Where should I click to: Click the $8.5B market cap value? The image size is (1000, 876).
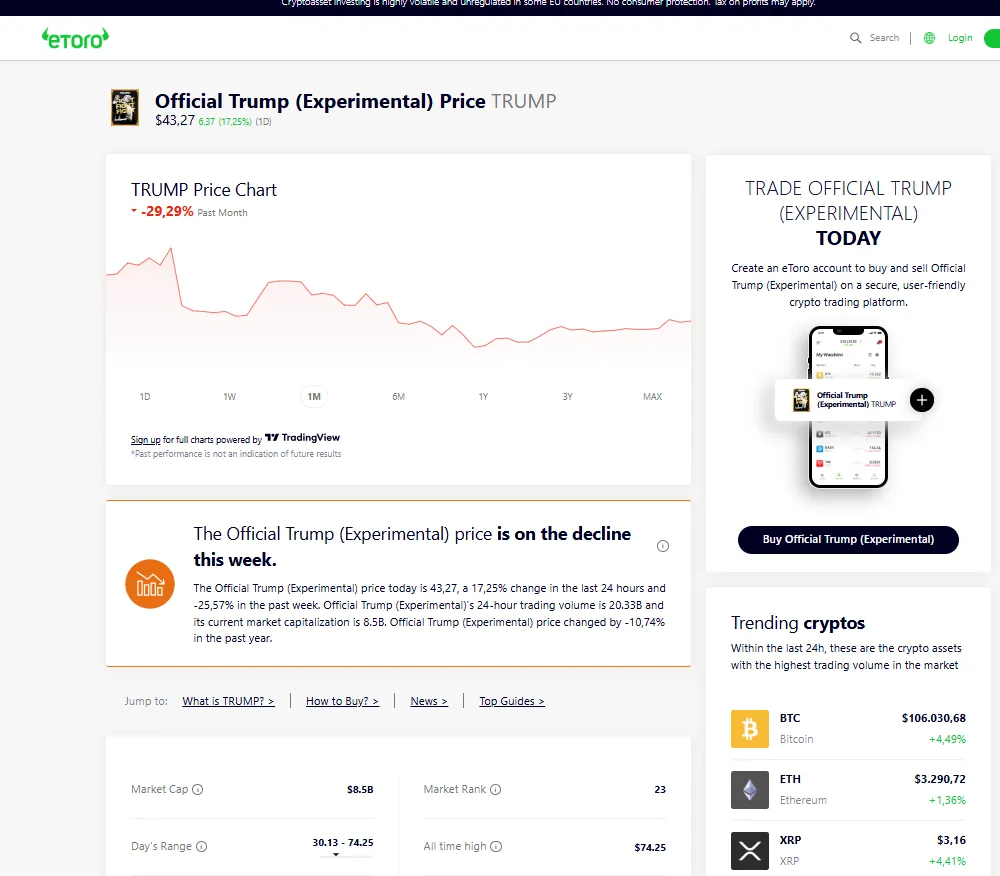click(360, 790)
